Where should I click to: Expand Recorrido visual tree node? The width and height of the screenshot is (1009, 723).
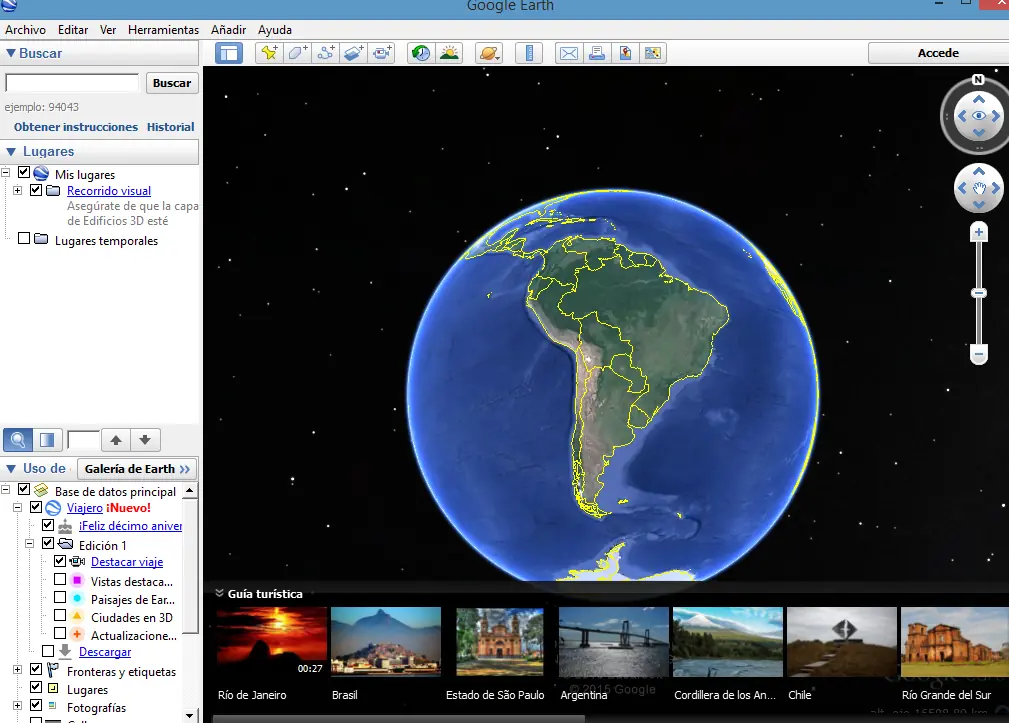[17, 190]
